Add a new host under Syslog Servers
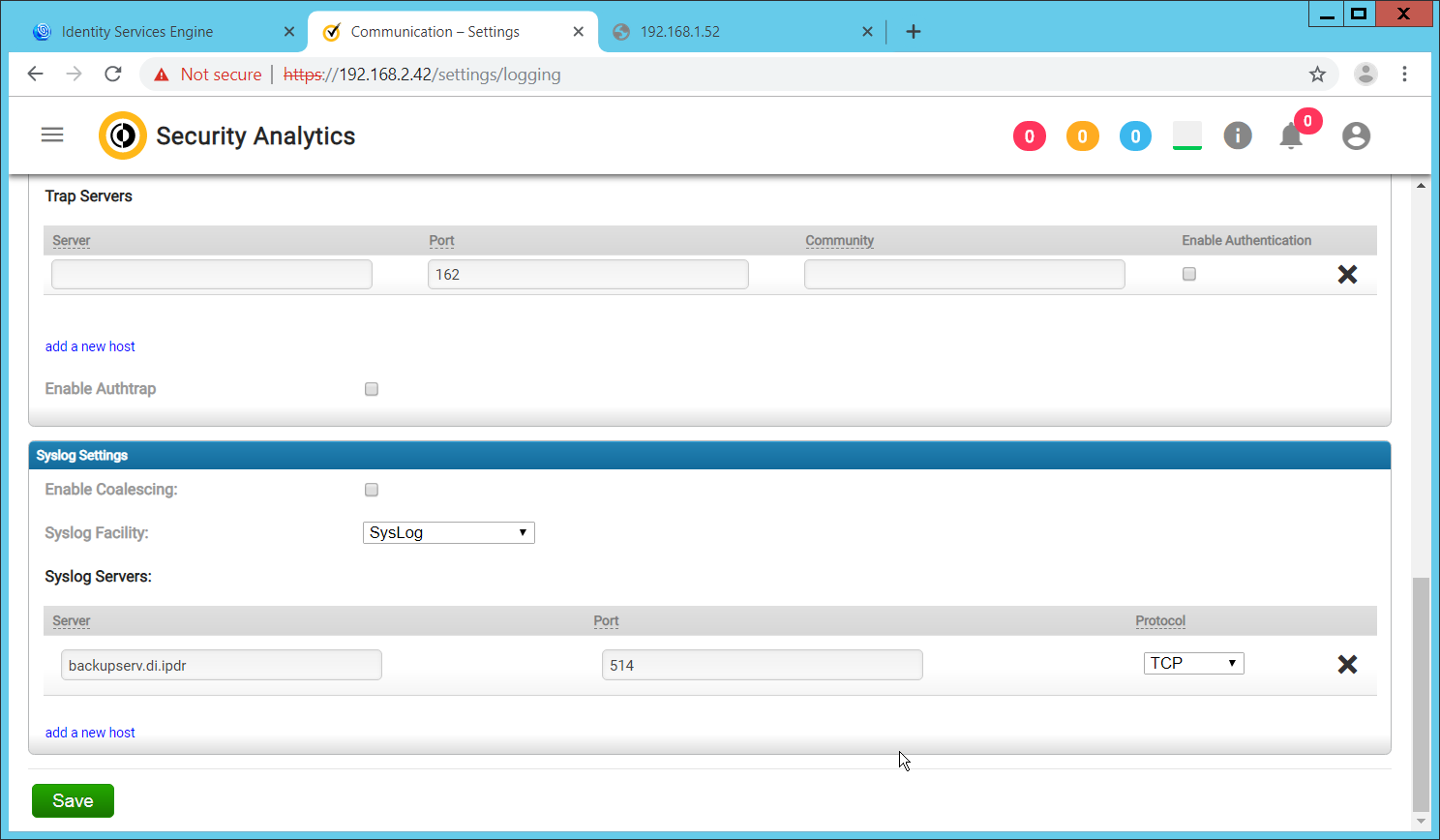 click(90, 733)
